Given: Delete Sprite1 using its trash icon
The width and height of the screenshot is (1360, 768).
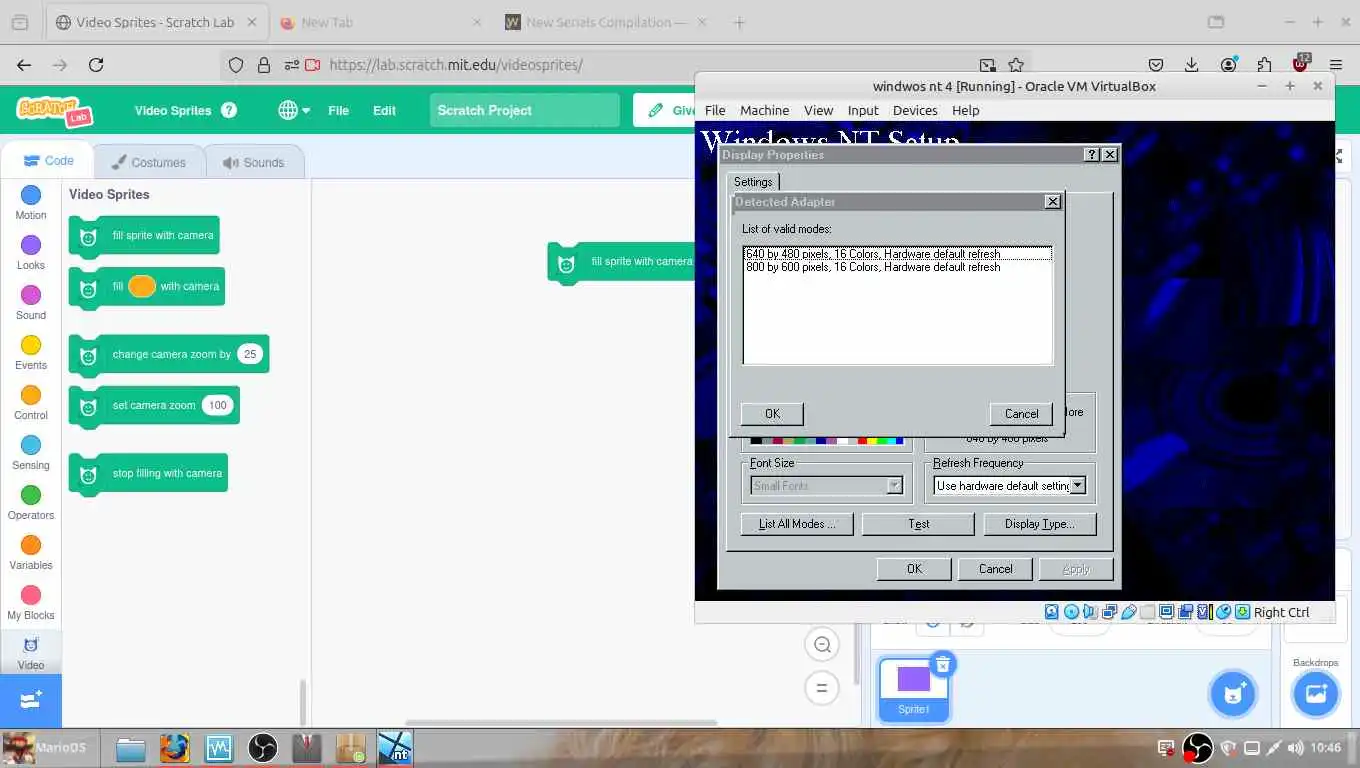Looking at the screenshot, I should [943, 664].
